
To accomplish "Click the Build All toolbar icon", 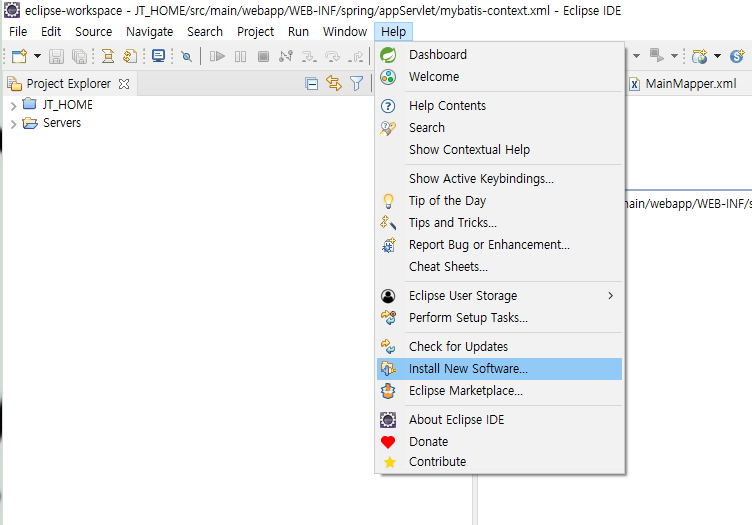I will tap(107, 57).
